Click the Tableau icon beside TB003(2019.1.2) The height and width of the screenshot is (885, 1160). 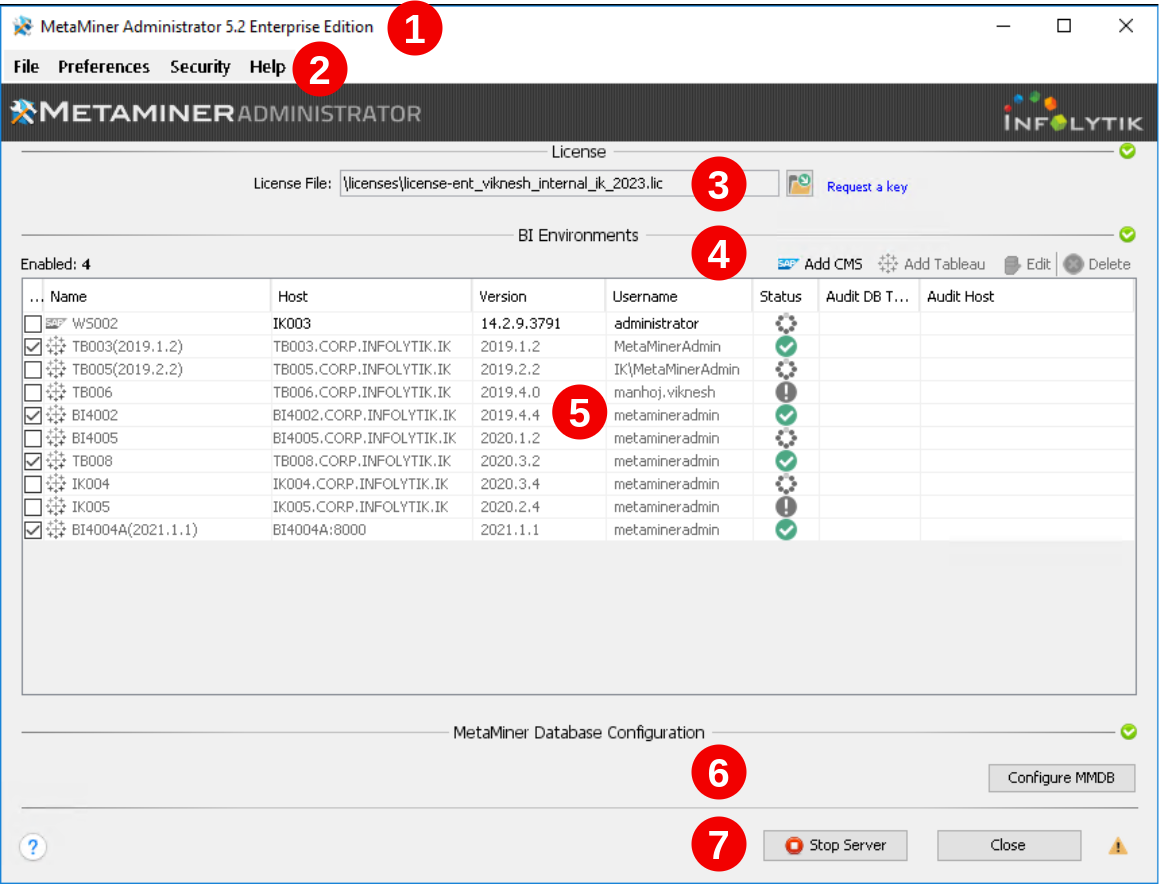click(x=56, y=346)
